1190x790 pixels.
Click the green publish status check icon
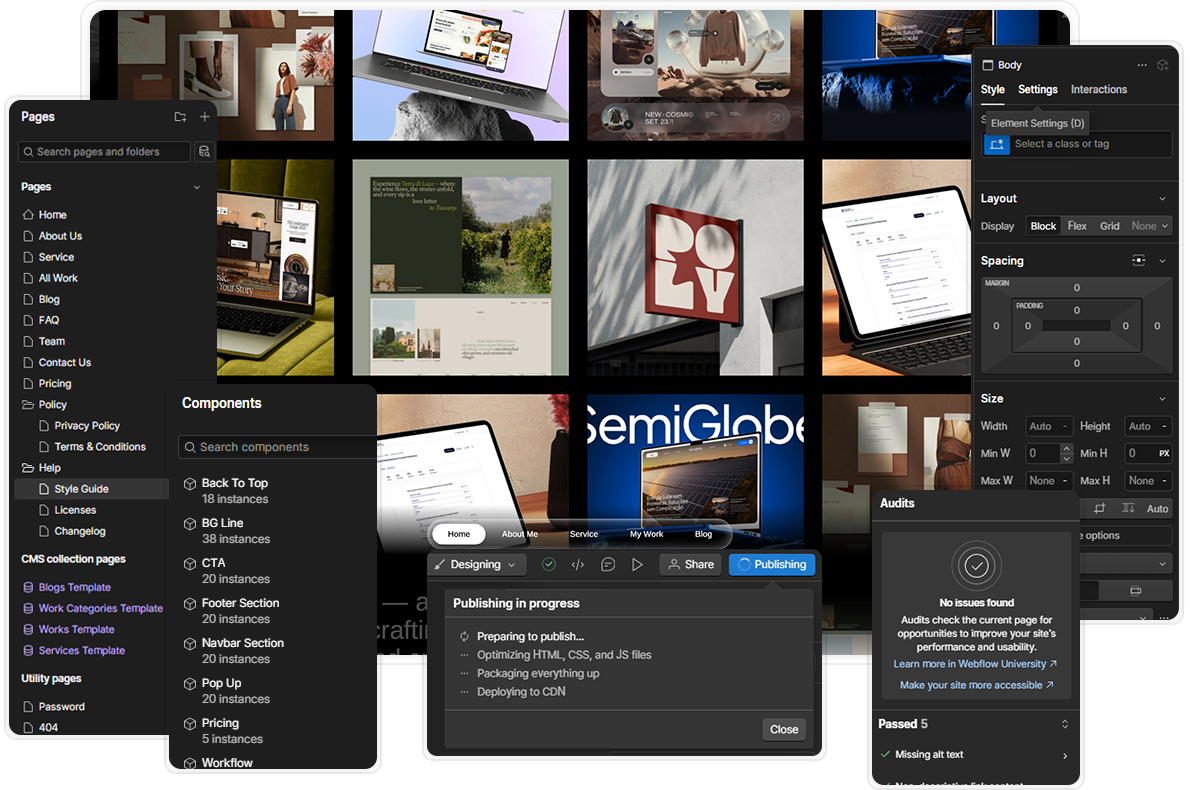click(549, 565)
